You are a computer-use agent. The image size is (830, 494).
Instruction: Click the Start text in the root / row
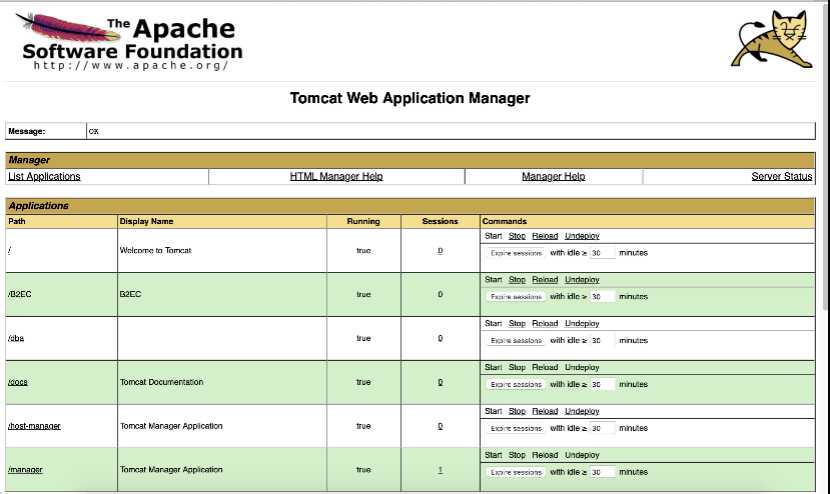pyautogui.click(x=493, y=236)
